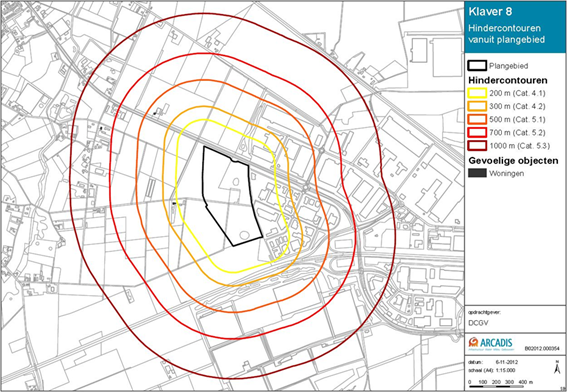
Task: Click the north arrow symbol
Action: click(557, 368)
